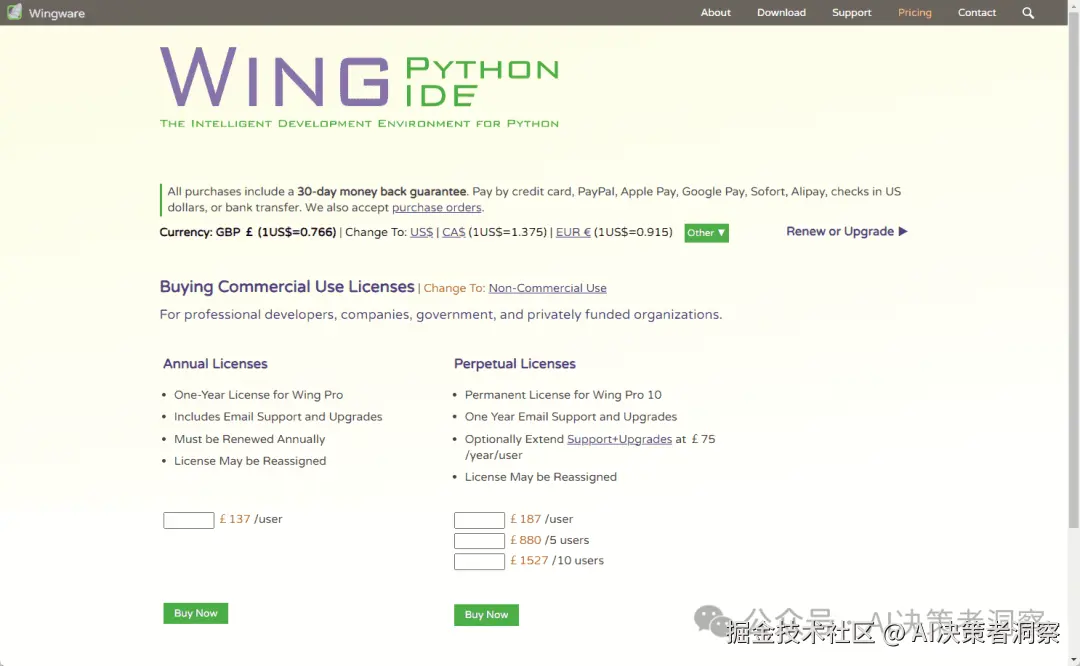Go to the Download page

coord(781,12)
